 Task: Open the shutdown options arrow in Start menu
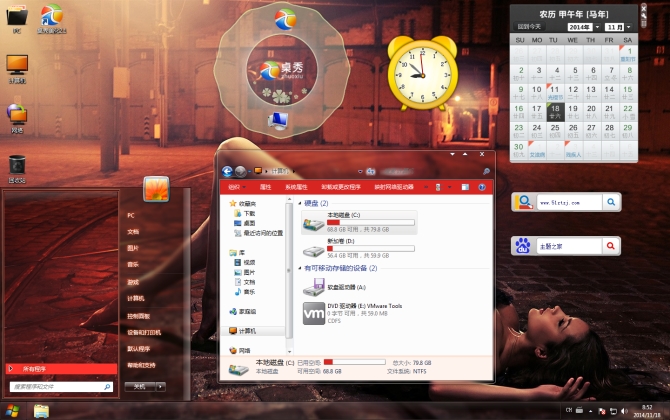tap(161, 387)
